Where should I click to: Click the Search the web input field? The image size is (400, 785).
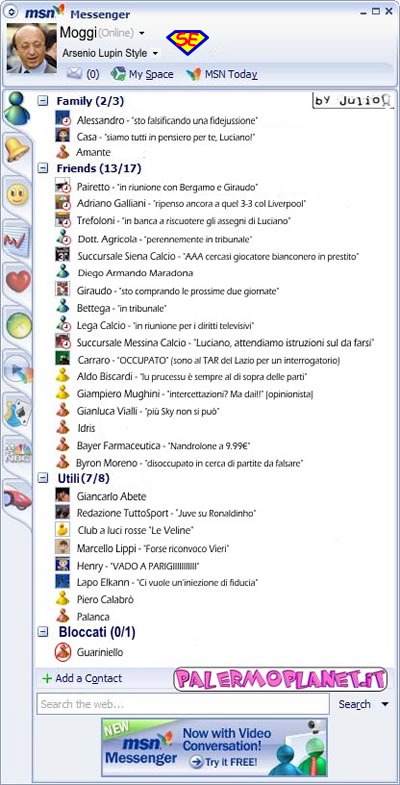183,704
